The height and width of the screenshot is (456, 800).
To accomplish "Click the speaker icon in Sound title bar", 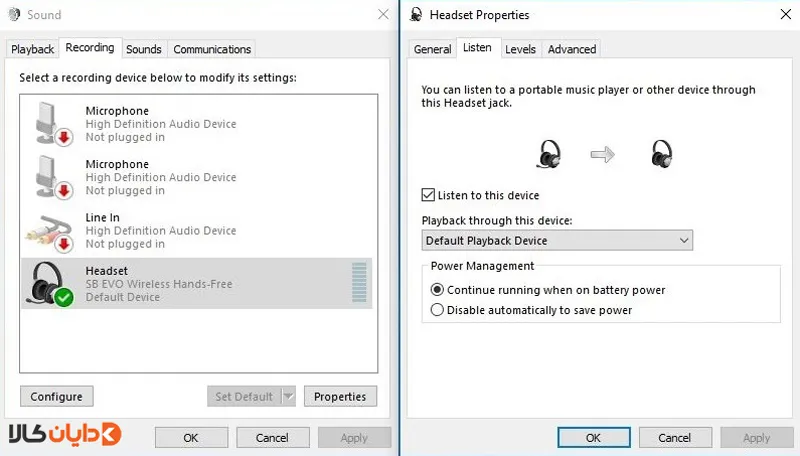I will click(14, 14).
